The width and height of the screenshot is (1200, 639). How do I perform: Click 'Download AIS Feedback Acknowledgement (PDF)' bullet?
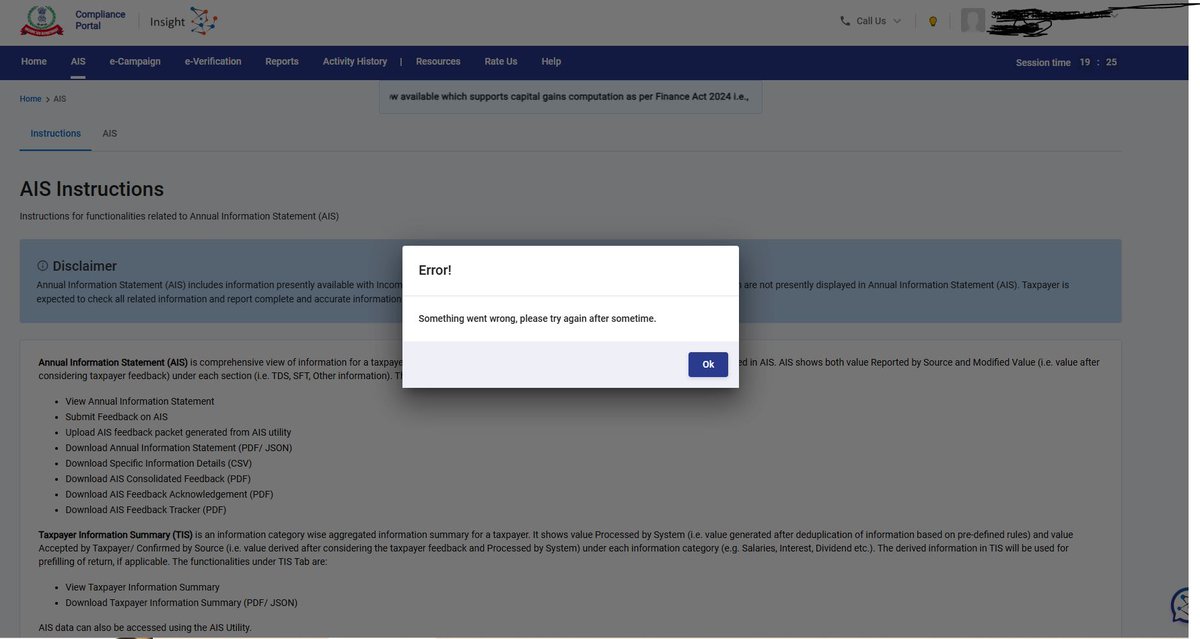(x=170, y=494)
